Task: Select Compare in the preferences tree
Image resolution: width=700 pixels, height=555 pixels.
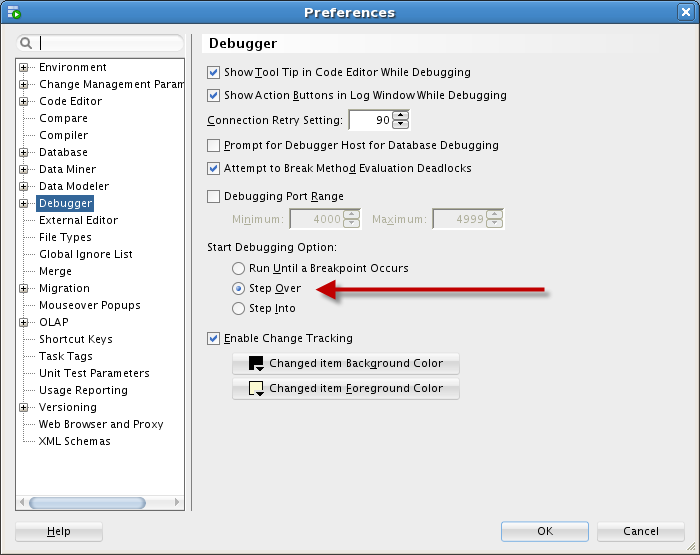Action: click(x=63, y=118)
